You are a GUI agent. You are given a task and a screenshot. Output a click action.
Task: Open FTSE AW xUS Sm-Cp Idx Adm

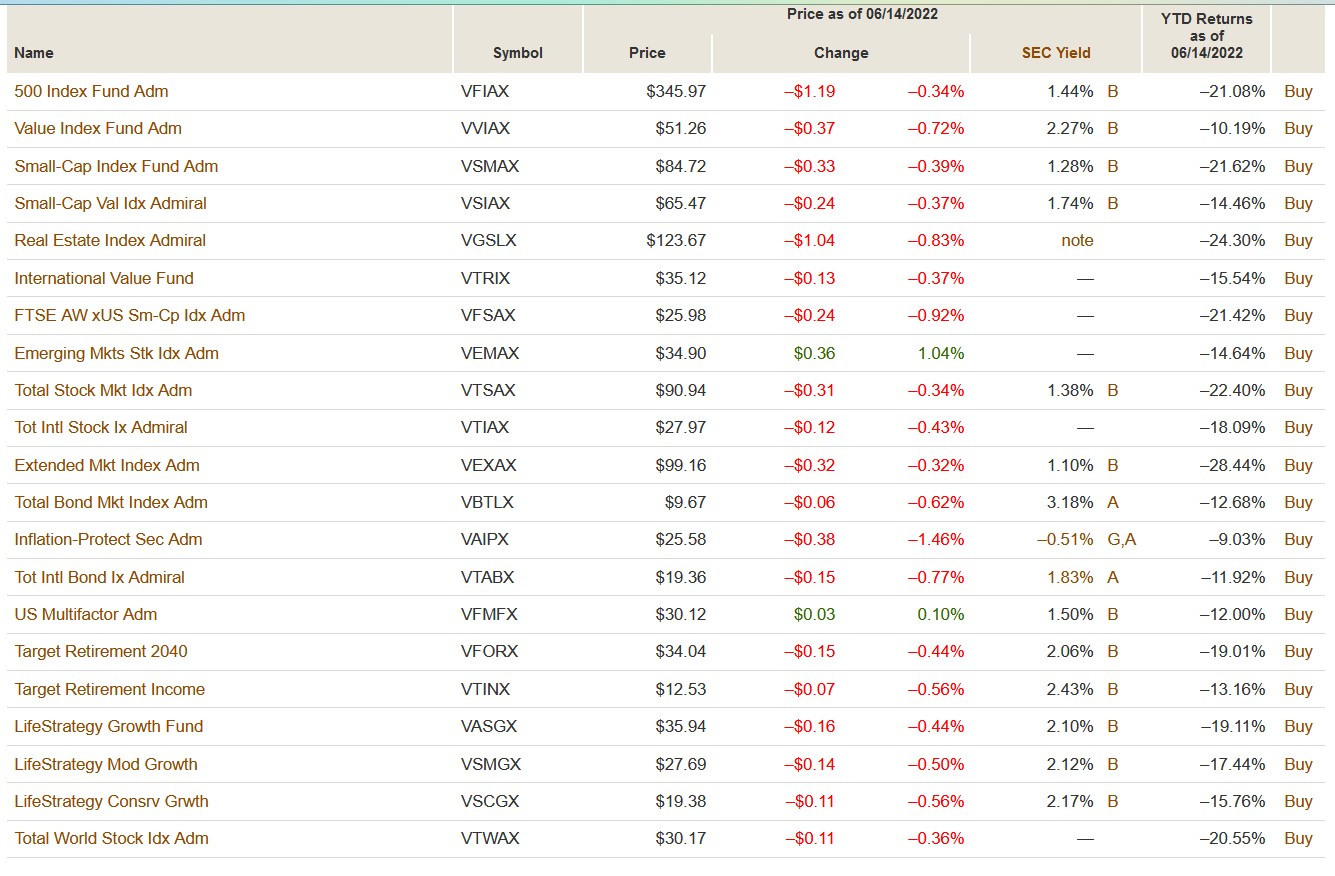130,315
